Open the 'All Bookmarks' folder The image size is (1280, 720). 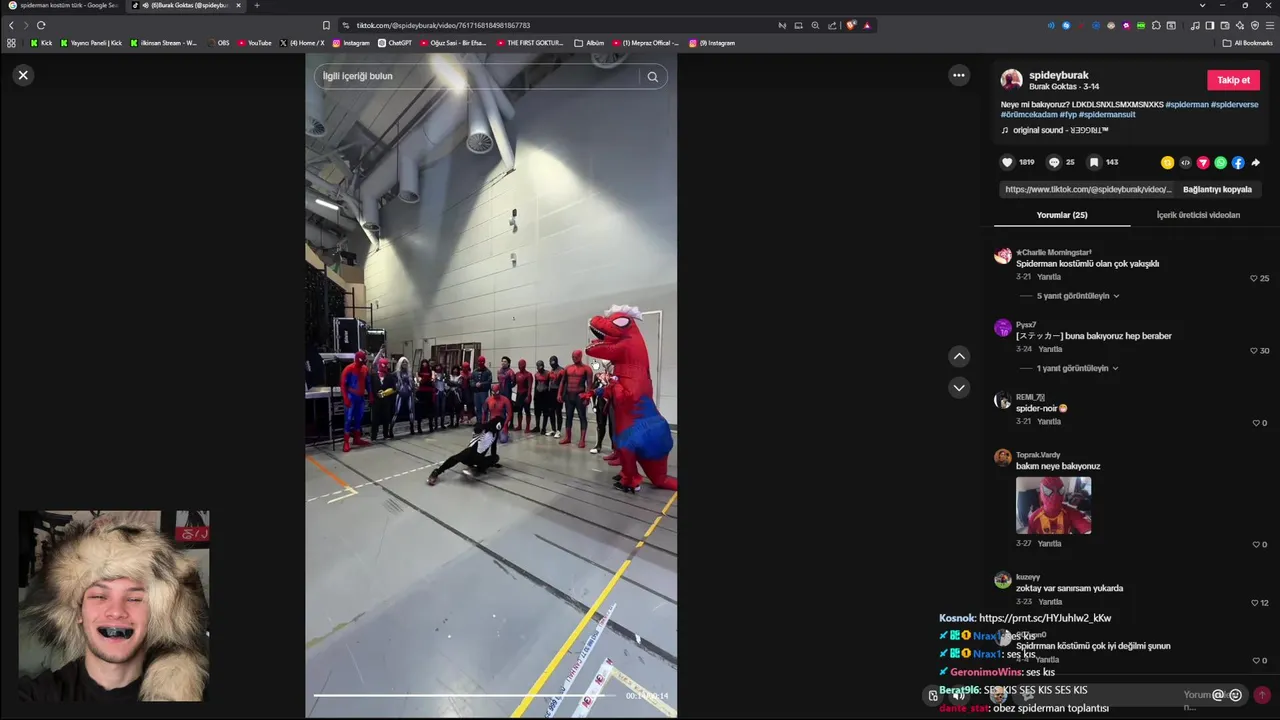[x=1246, y=43]
